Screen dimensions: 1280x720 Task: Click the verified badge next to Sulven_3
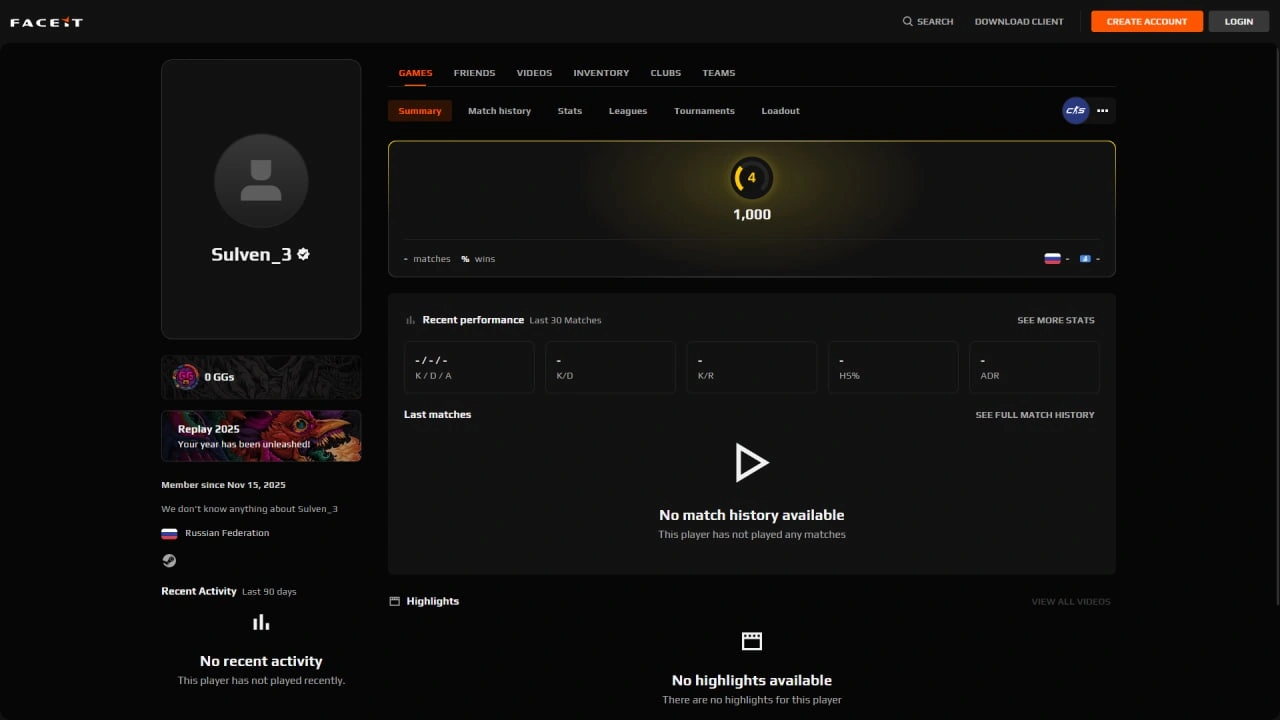click(303, 254)
